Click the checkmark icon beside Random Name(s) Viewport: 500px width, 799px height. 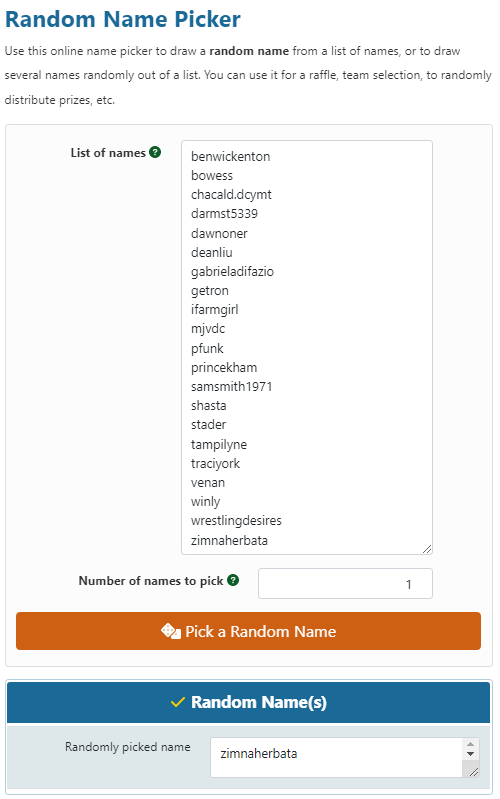click(177, 702)
